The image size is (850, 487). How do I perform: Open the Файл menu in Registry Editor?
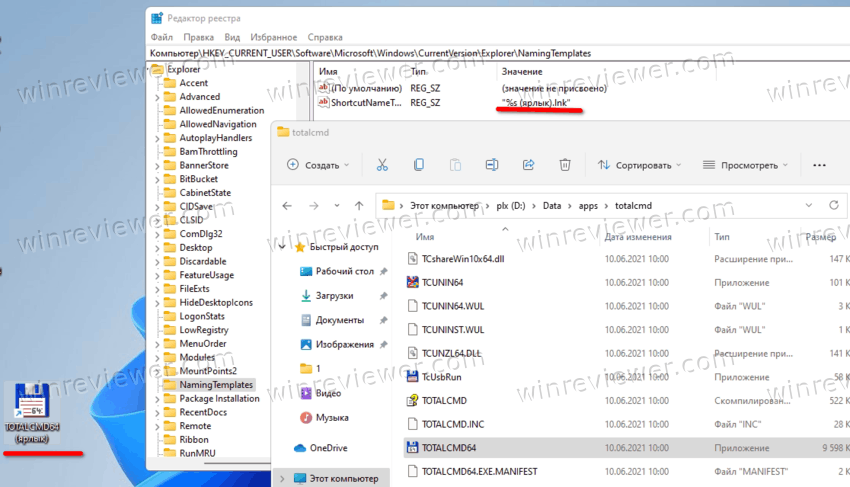(x=161, y=37)
